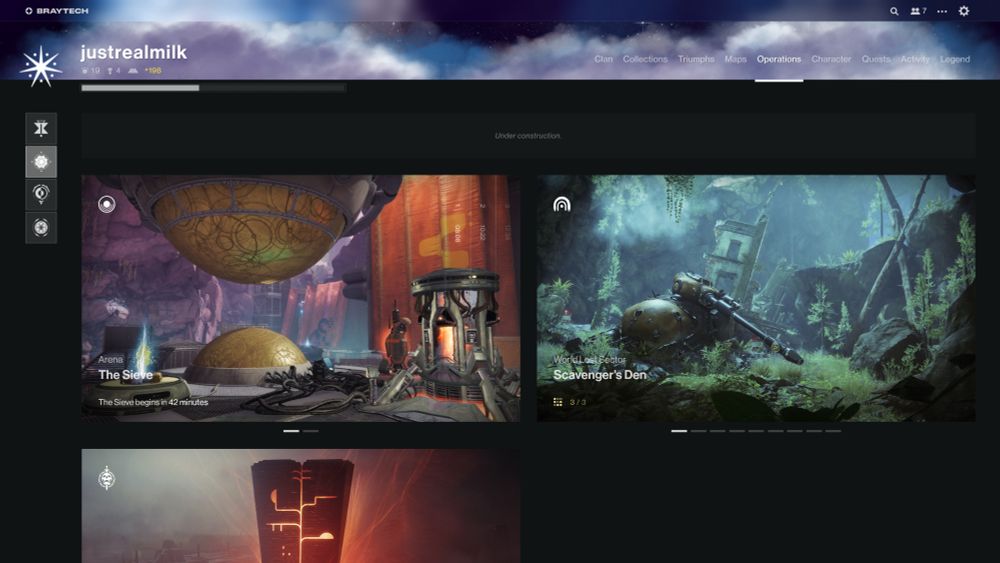
Task: Open The Sieve arena card image
Action: click(300, 298)
